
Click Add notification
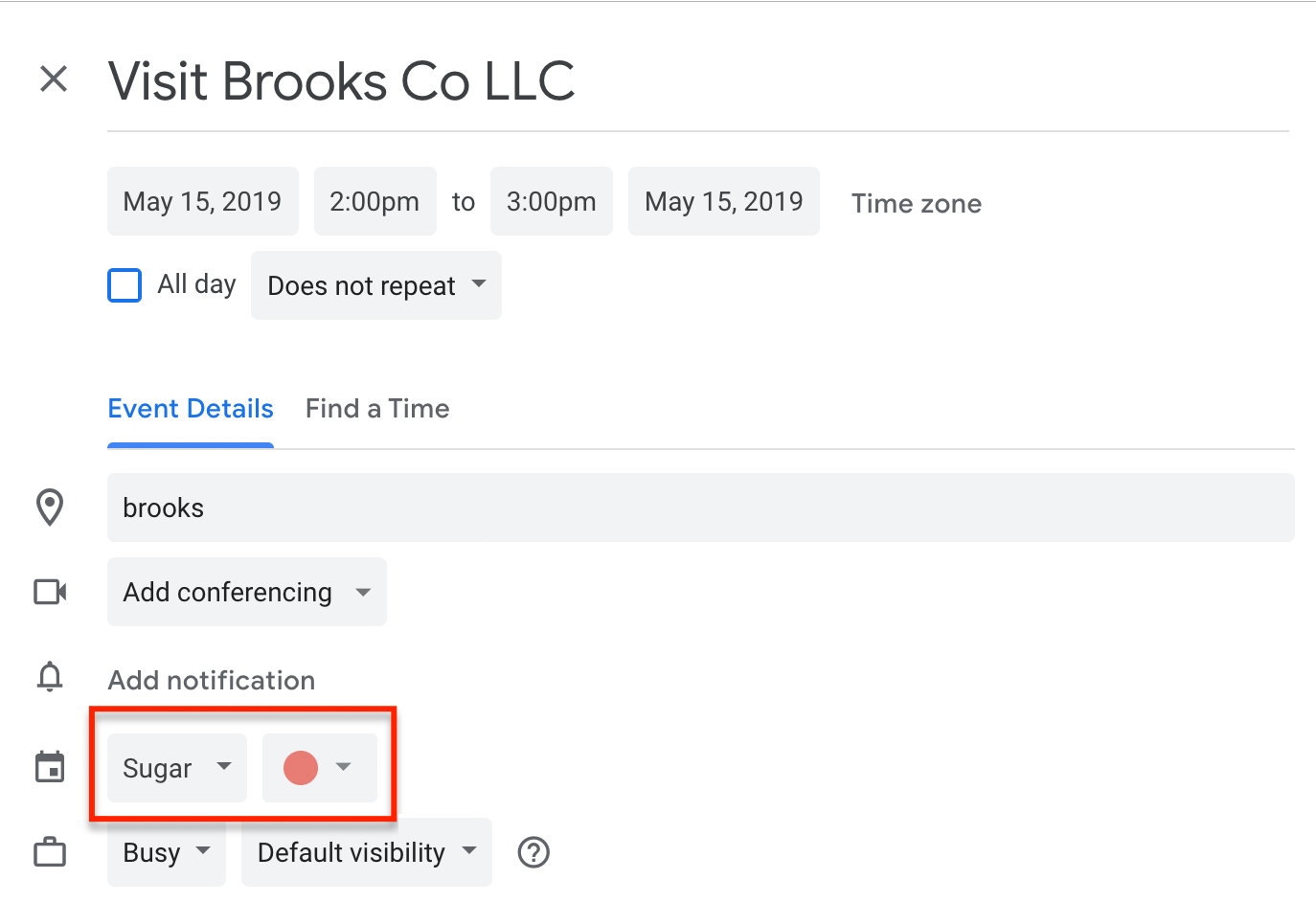tap(212, 680)
